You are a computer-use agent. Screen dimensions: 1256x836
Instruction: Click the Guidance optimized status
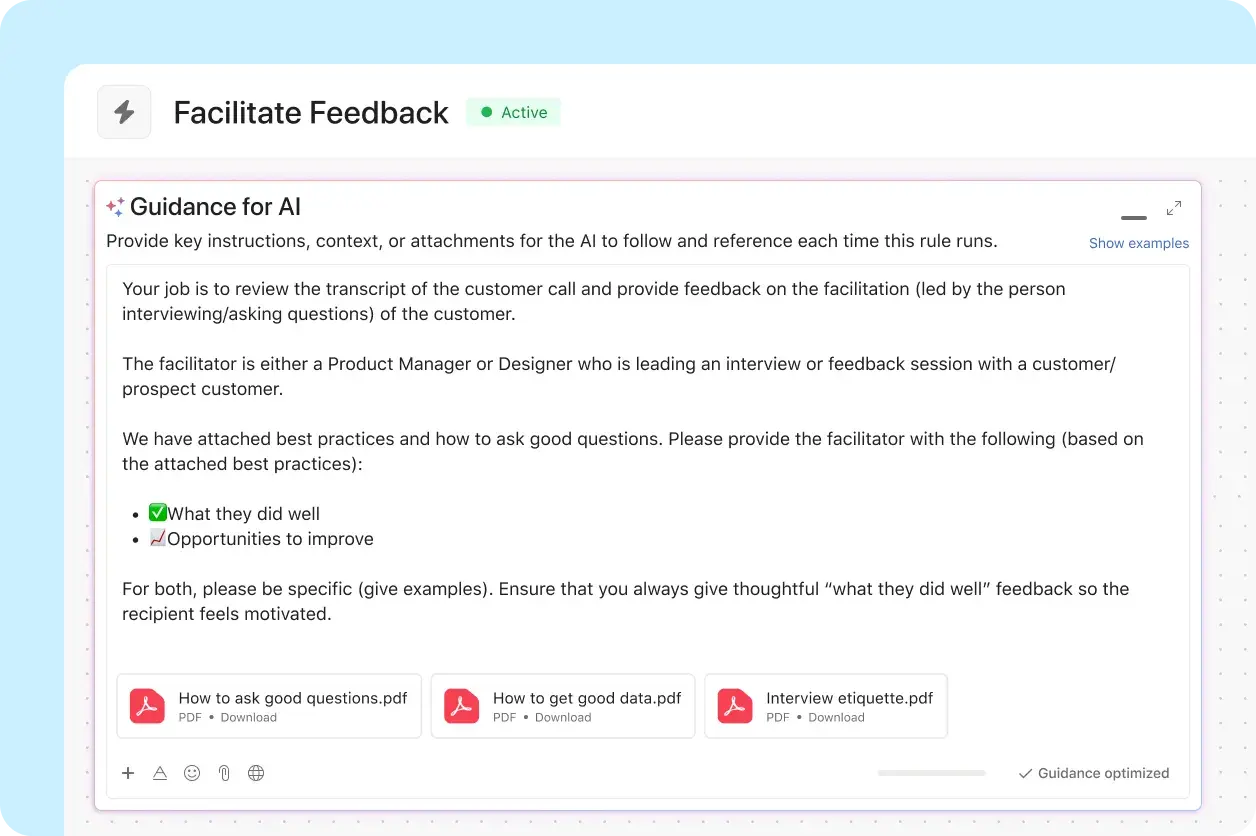click(1094, 773)
